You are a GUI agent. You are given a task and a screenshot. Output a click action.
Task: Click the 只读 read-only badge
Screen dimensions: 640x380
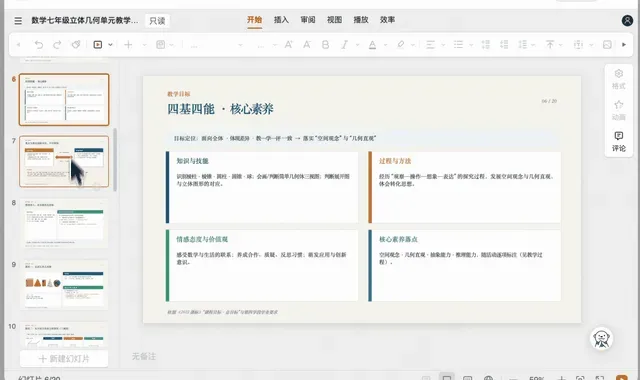(157, 21)
